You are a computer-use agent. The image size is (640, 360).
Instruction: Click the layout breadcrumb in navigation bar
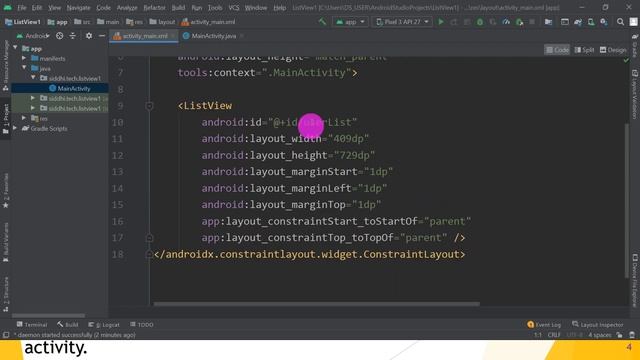pos(162,22)
